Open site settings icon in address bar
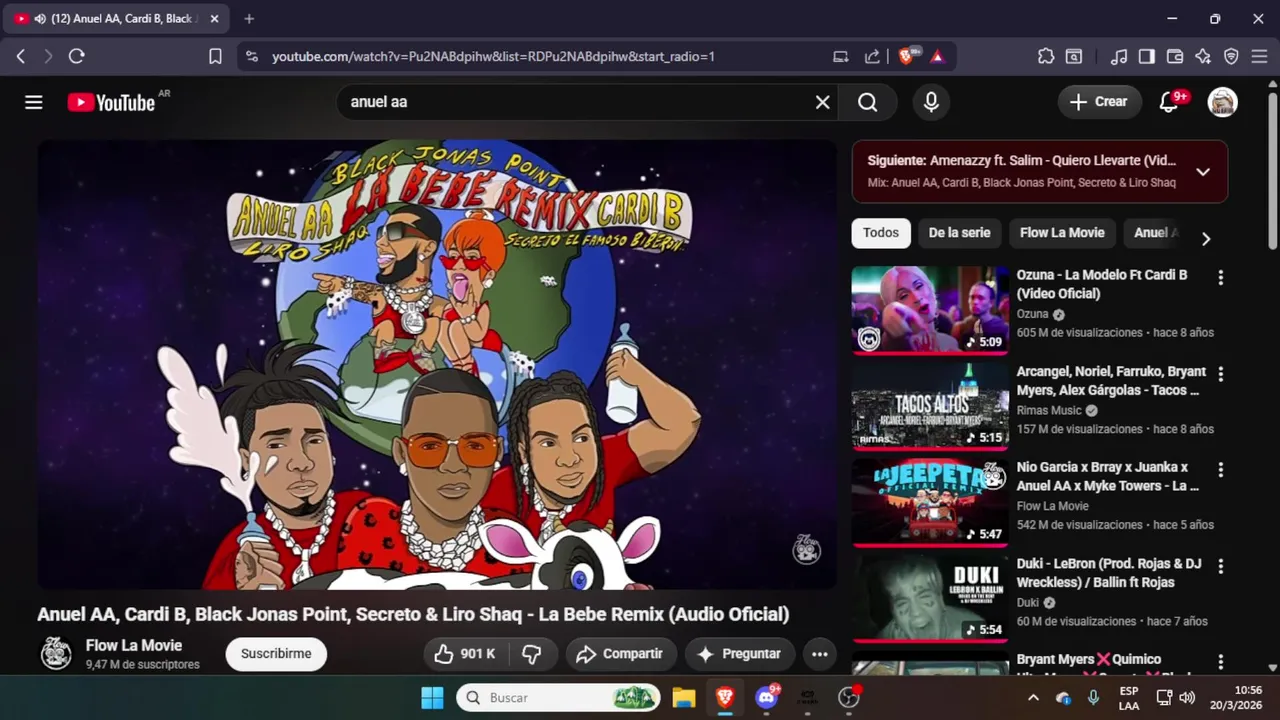The width and height of the screenshot is (1280, 720). 251,57
